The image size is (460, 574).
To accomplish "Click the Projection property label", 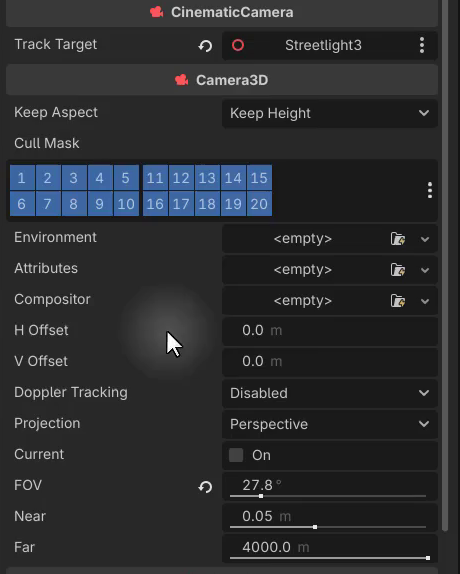I will click(47, 424).
